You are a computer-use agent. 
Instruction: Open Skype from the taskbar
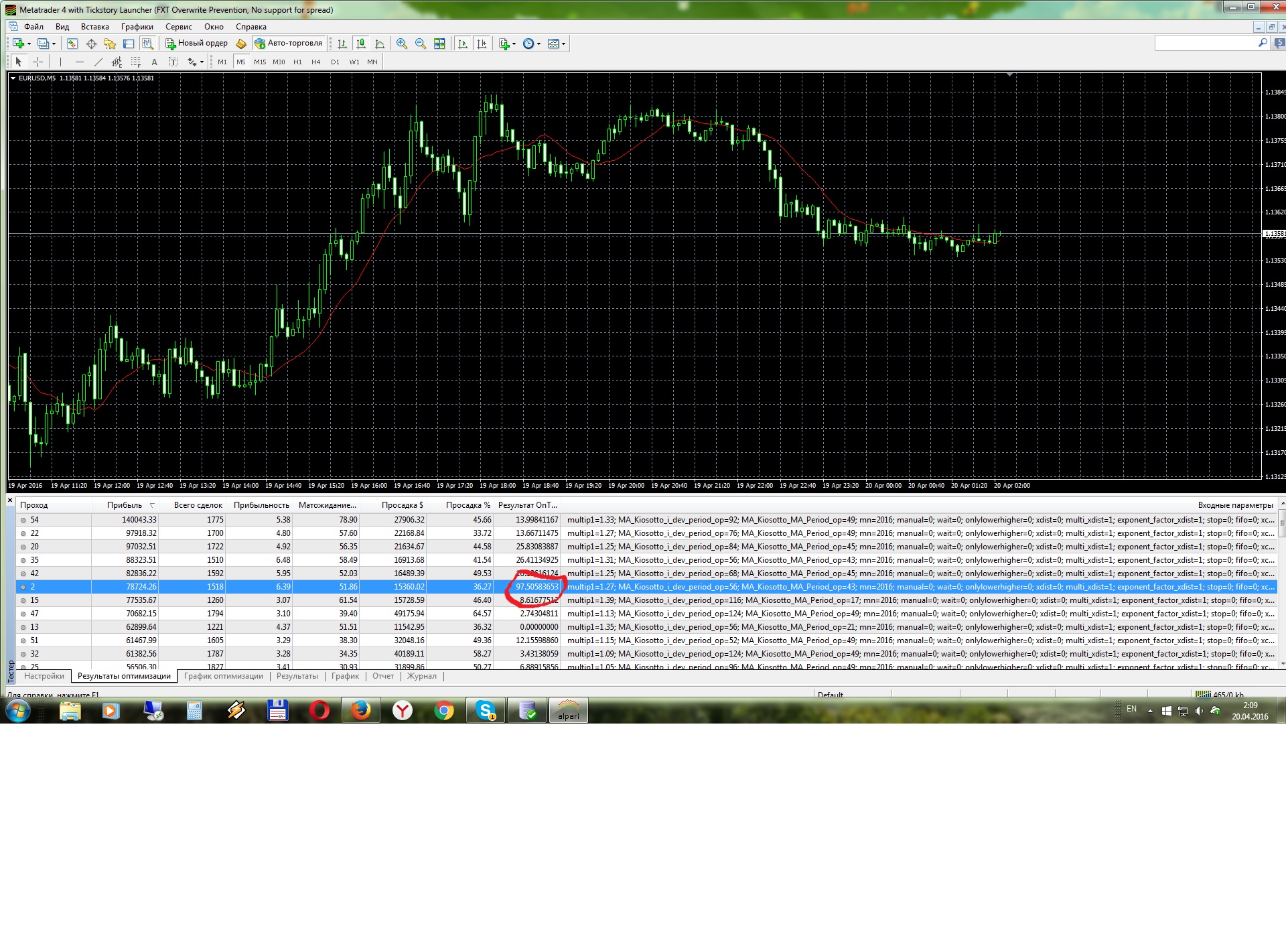pos(486,710)
